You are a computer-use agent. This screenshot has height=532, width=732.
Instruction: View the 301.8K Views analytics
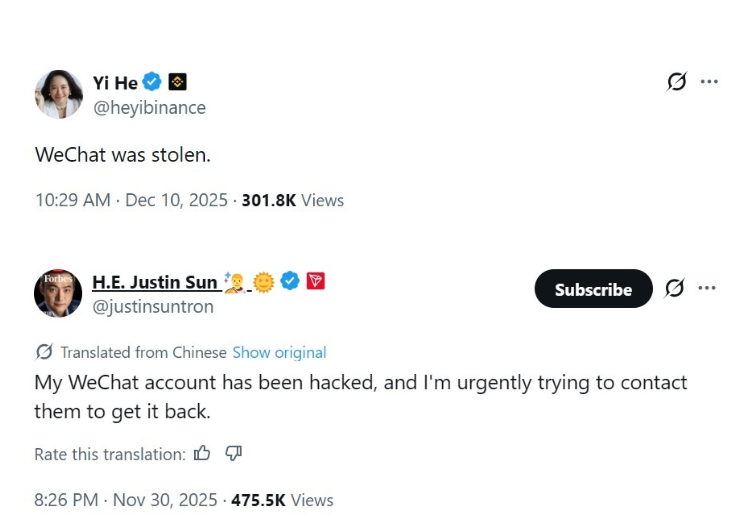292,200
